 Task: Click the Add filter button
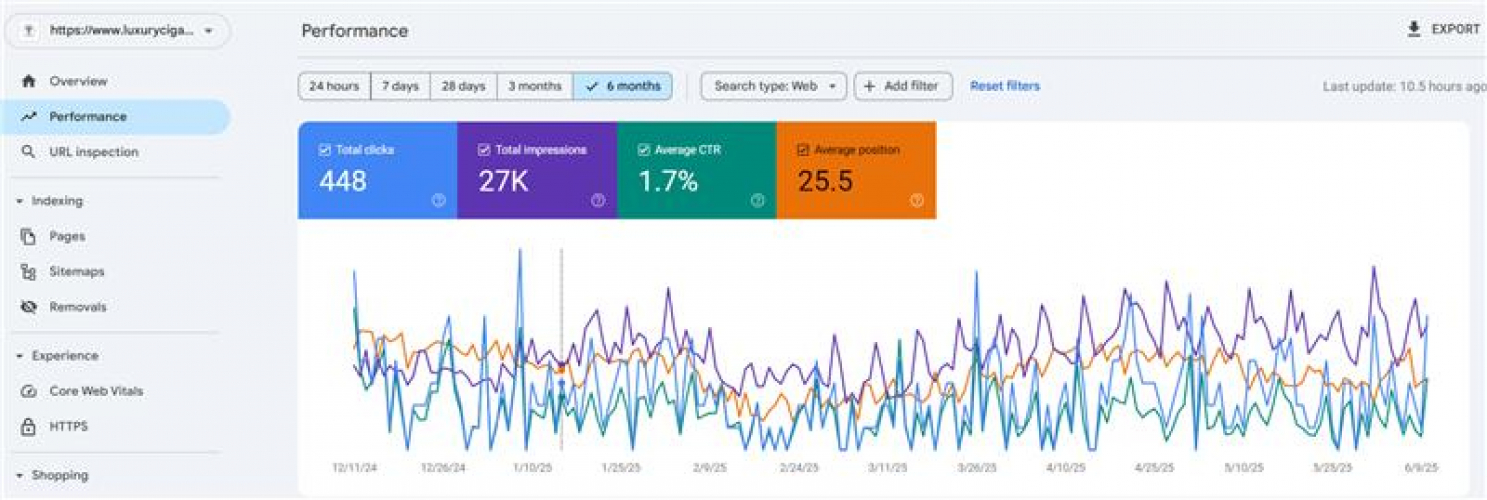902,86
